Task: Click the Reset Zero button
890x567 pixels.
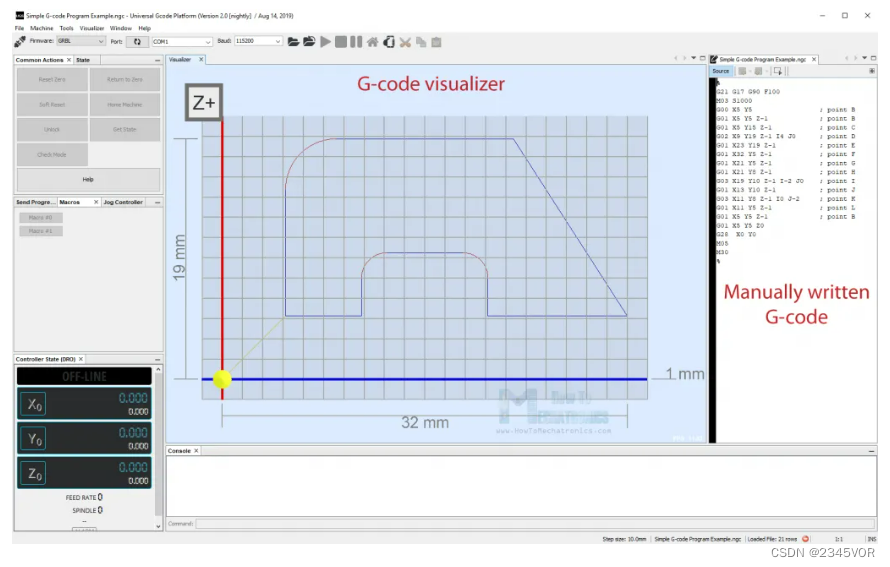Action: point(52,79)
